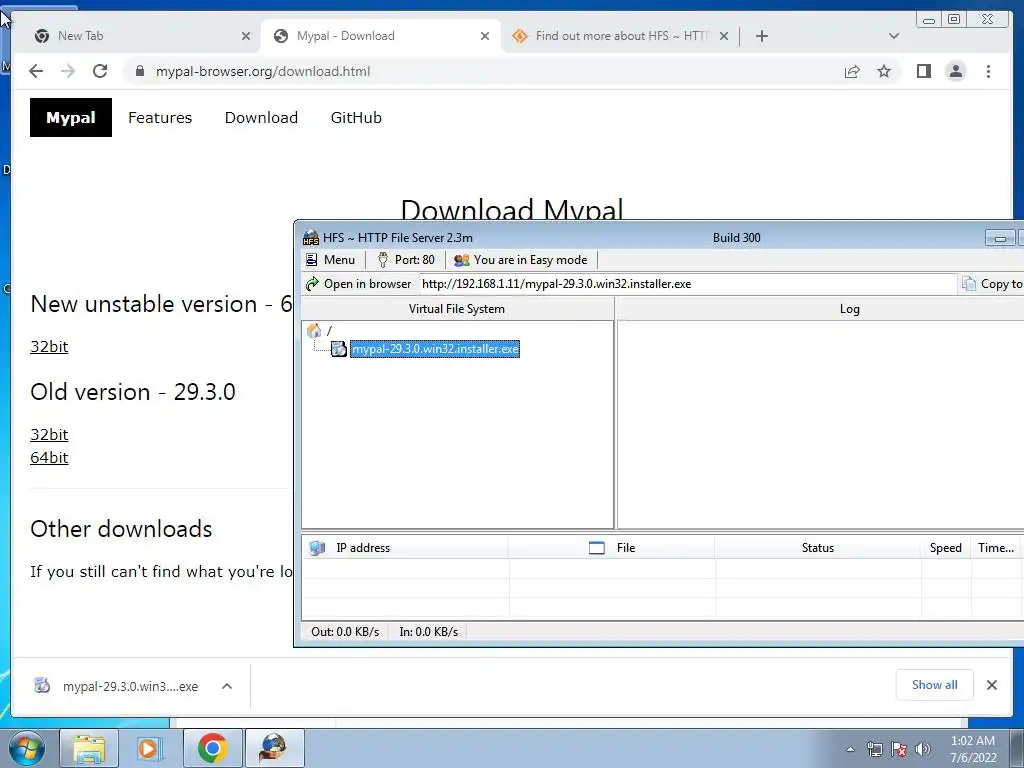
Task: Close the Mypal - Download tab
Action: coord(485,36)
